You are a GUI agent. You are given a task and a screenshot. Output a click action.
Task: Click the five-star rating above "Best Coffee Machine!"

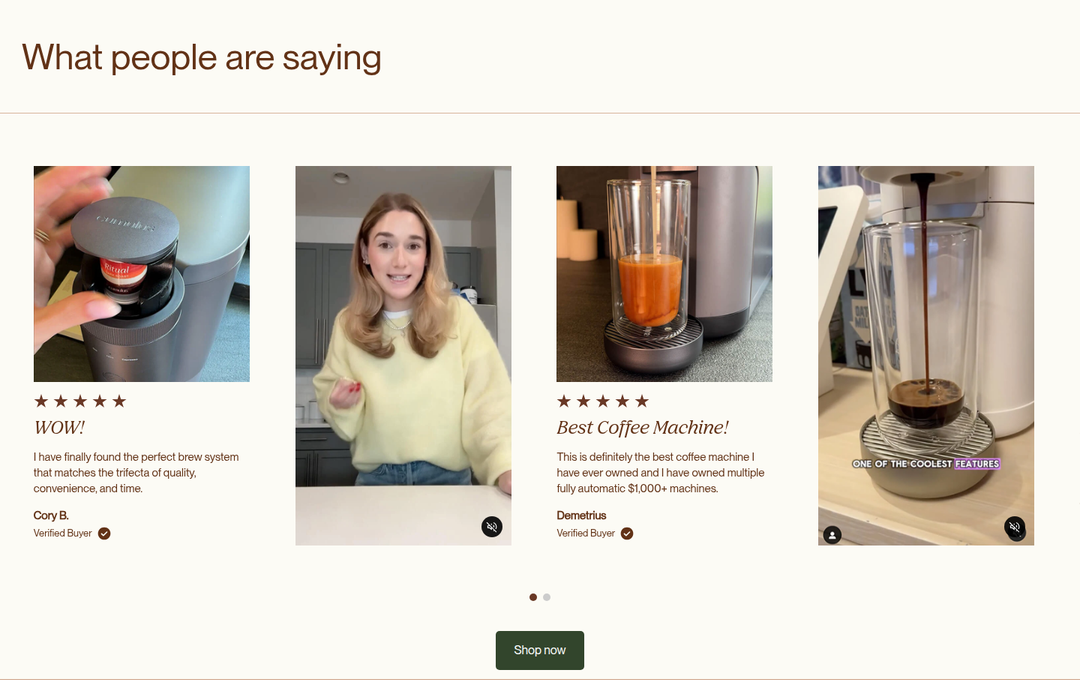(x=603, y=401)
